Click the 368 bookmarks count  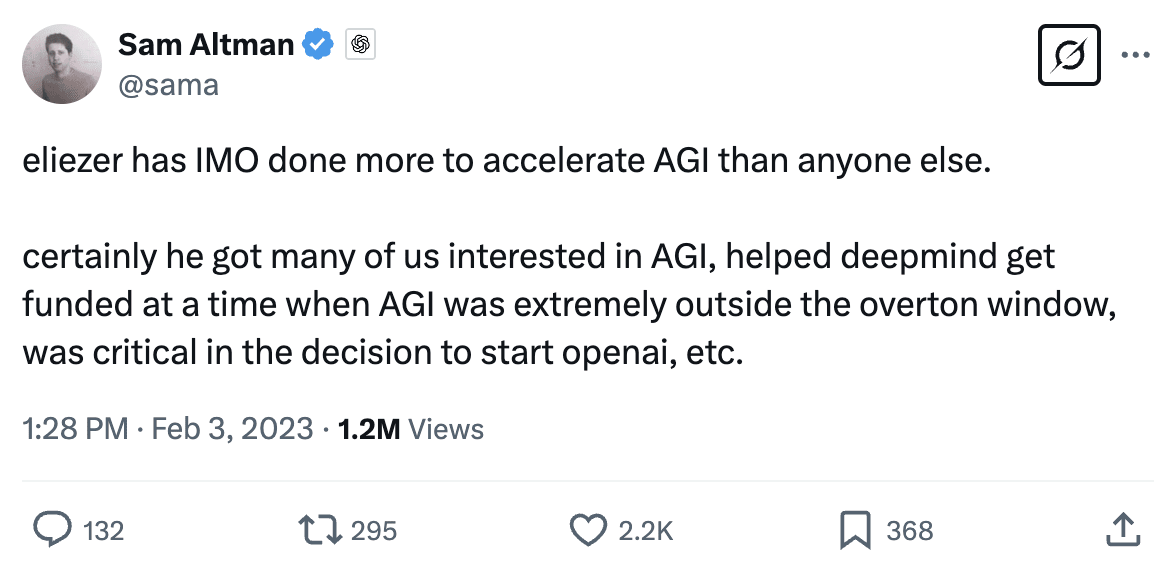(910, 531)
